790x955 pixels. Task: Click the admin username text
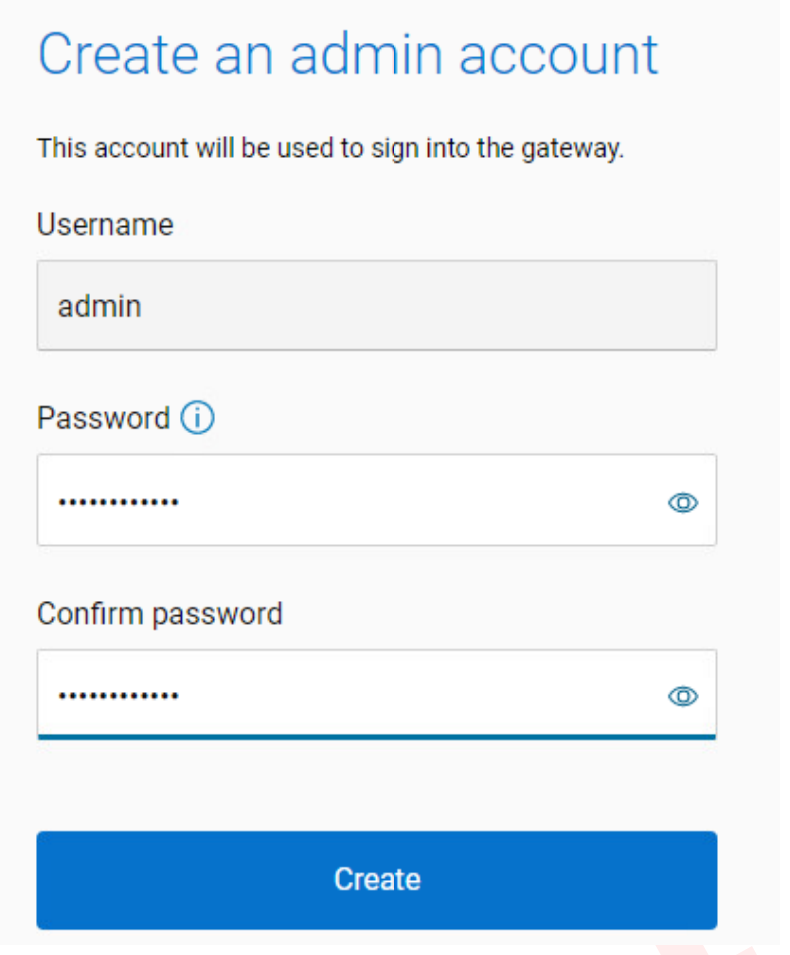pos(99,306)
